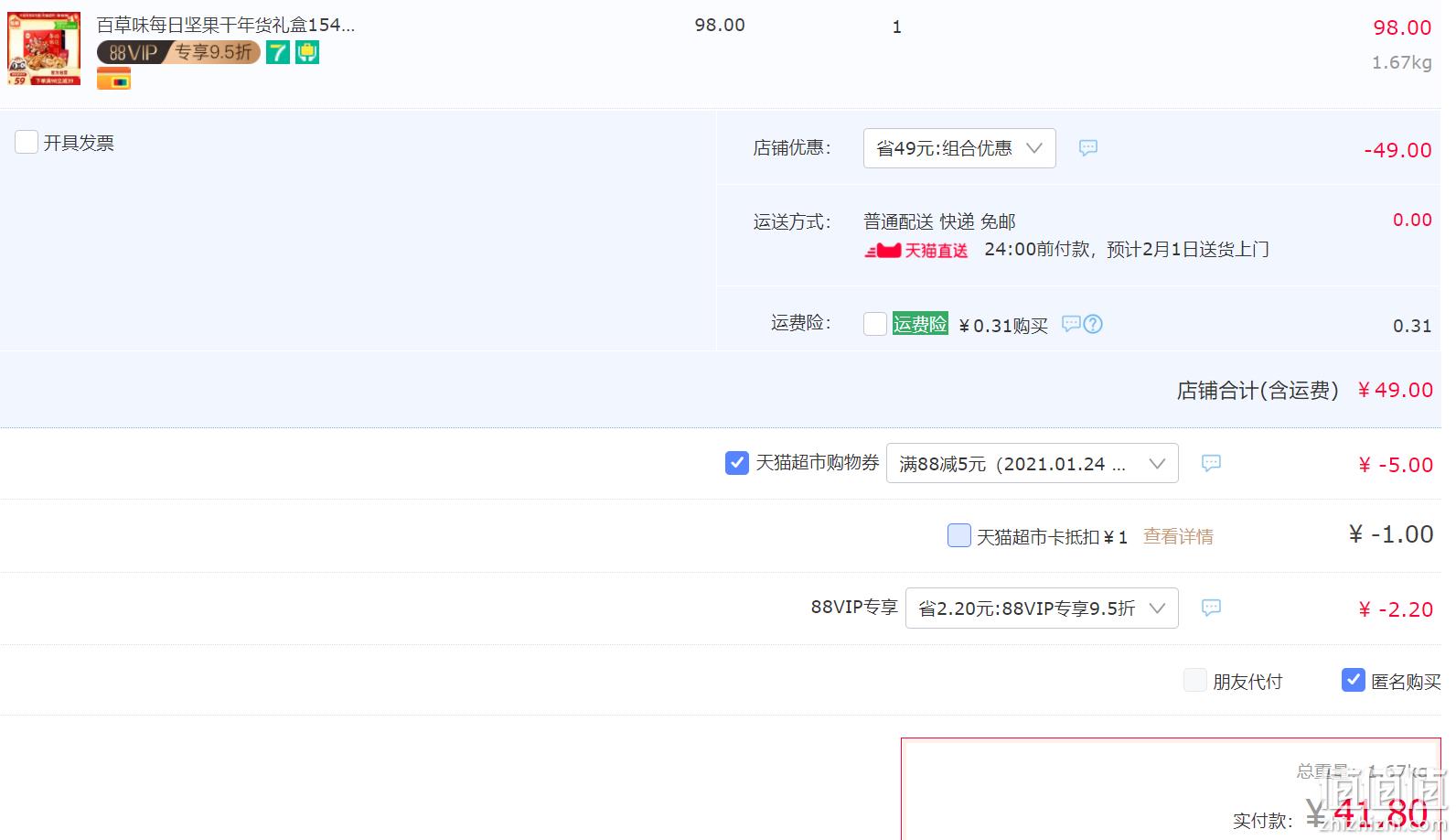Click the 店铺合计(含运费) ¥49.00 total
Viewport: 1456px width, 840px height.
click(x=1305, y=391)
